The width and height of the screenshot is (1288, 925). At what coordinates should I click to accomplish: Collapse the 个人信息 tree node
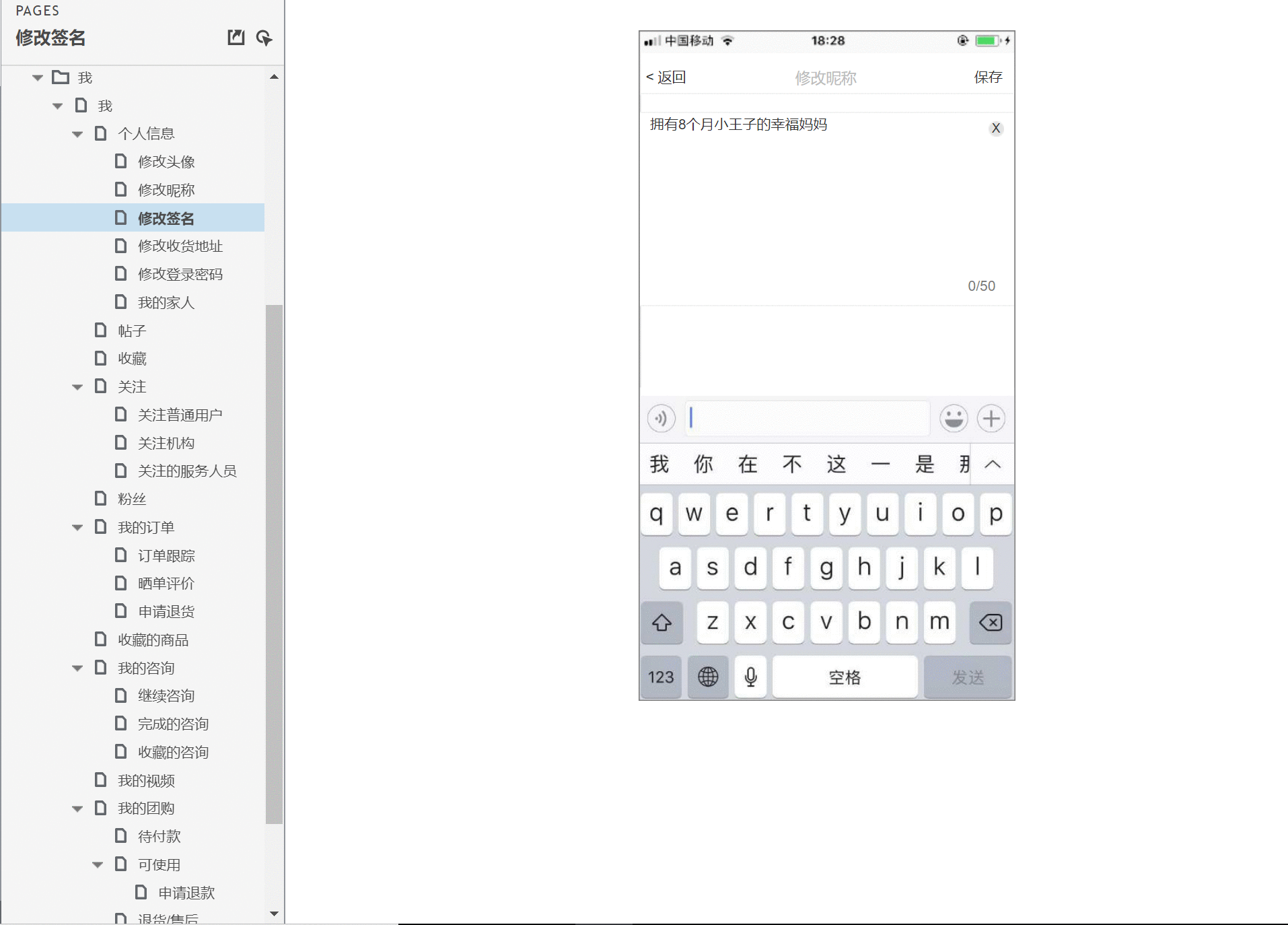[77, 134]
